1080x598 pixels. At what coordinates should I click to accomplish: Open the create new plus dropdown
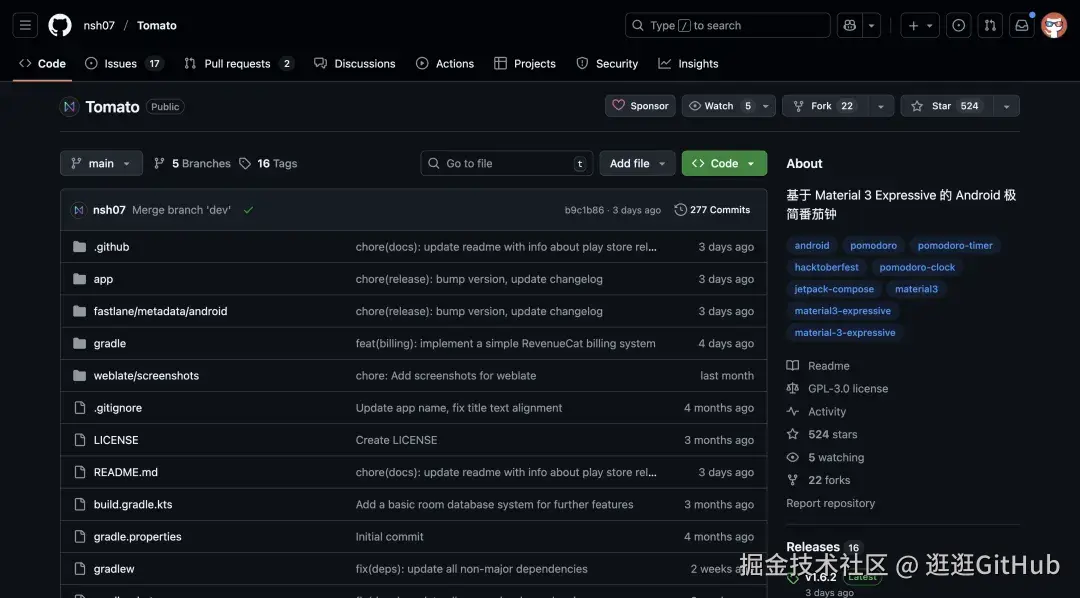tap(920, 25)
